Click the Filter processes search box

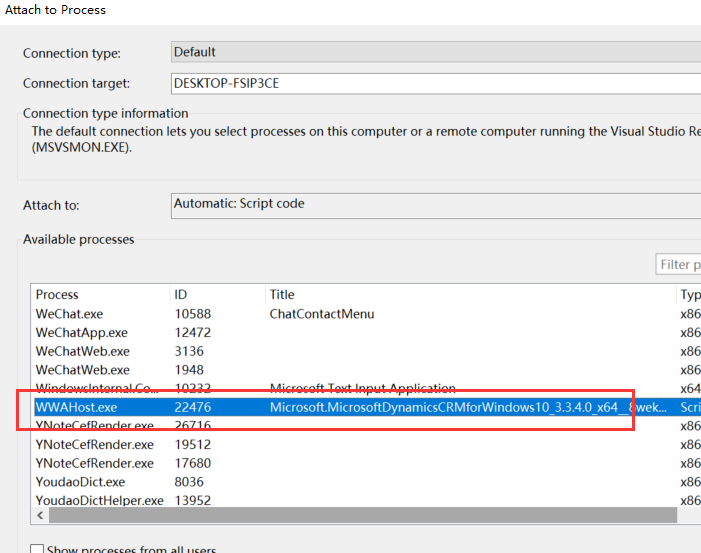click(677, 265)
